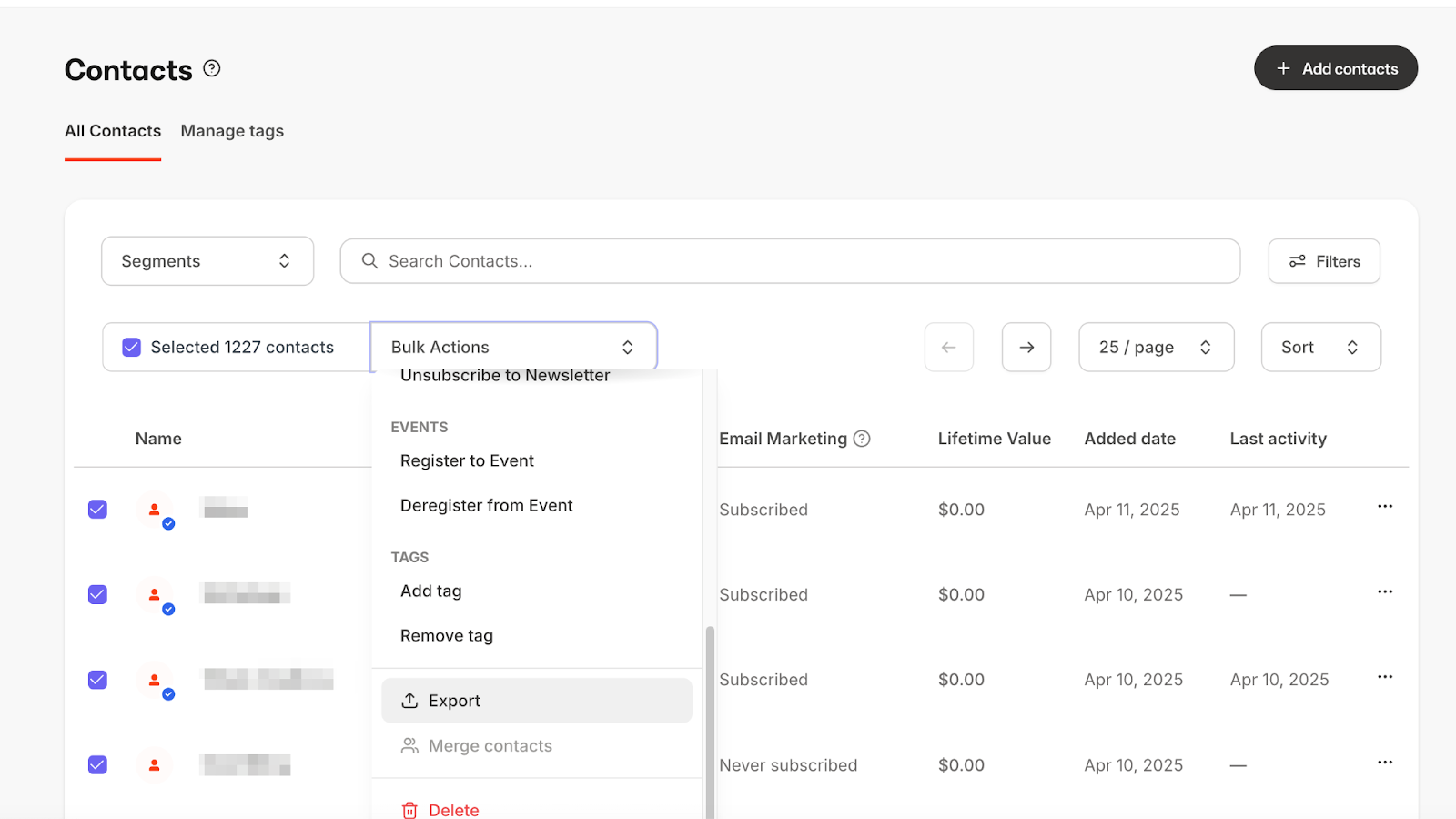Click the search magnifier icon

tap(369, 261)
